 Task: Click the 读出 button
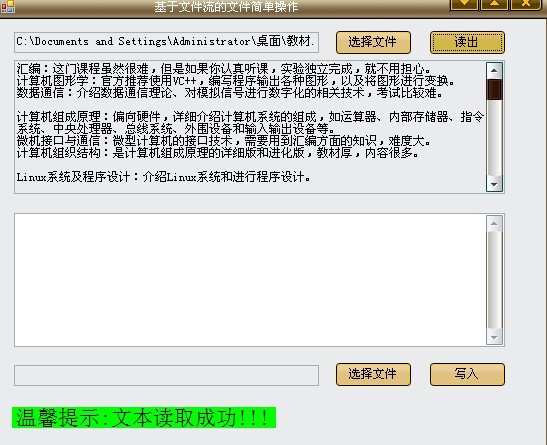coord(467,42)
